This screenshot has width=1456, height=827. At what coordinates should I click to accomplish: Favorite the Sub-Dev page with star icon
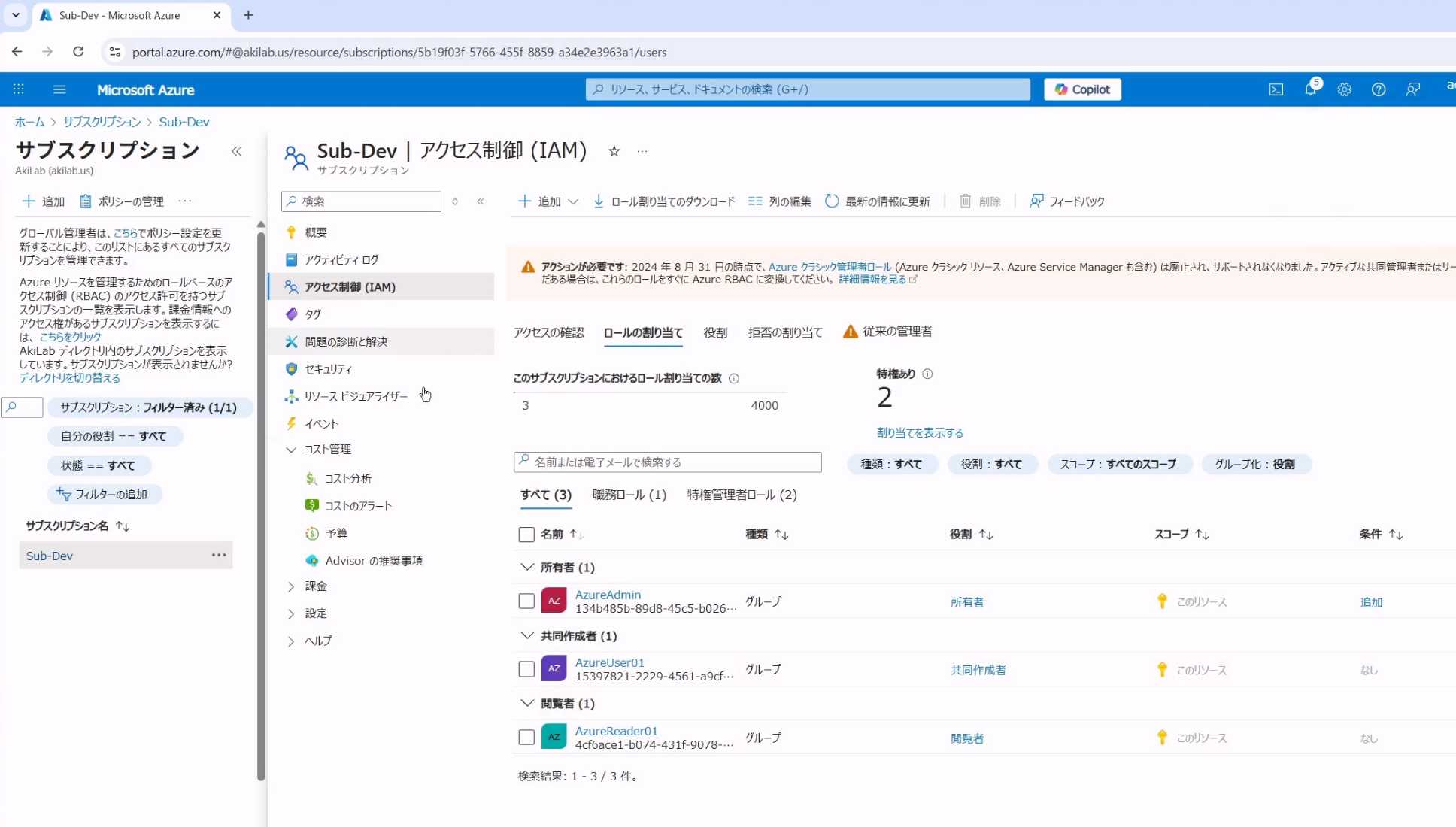click(614, 151)
